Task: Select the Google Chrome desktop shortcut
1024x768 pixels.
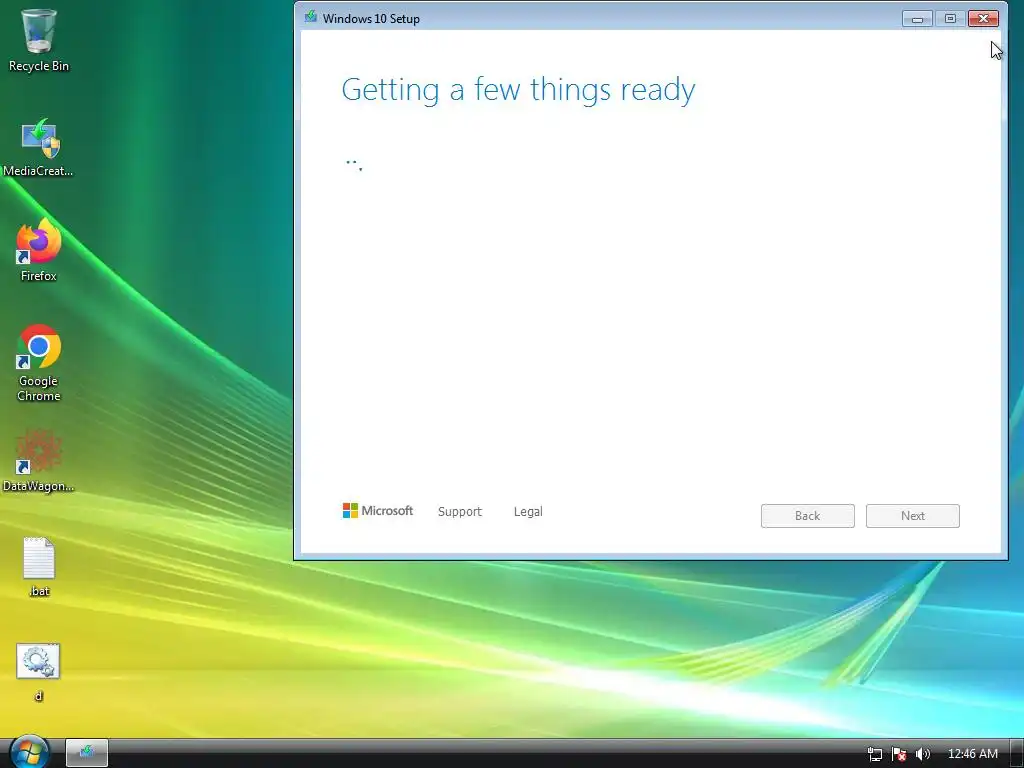Action: pos(39,364)
